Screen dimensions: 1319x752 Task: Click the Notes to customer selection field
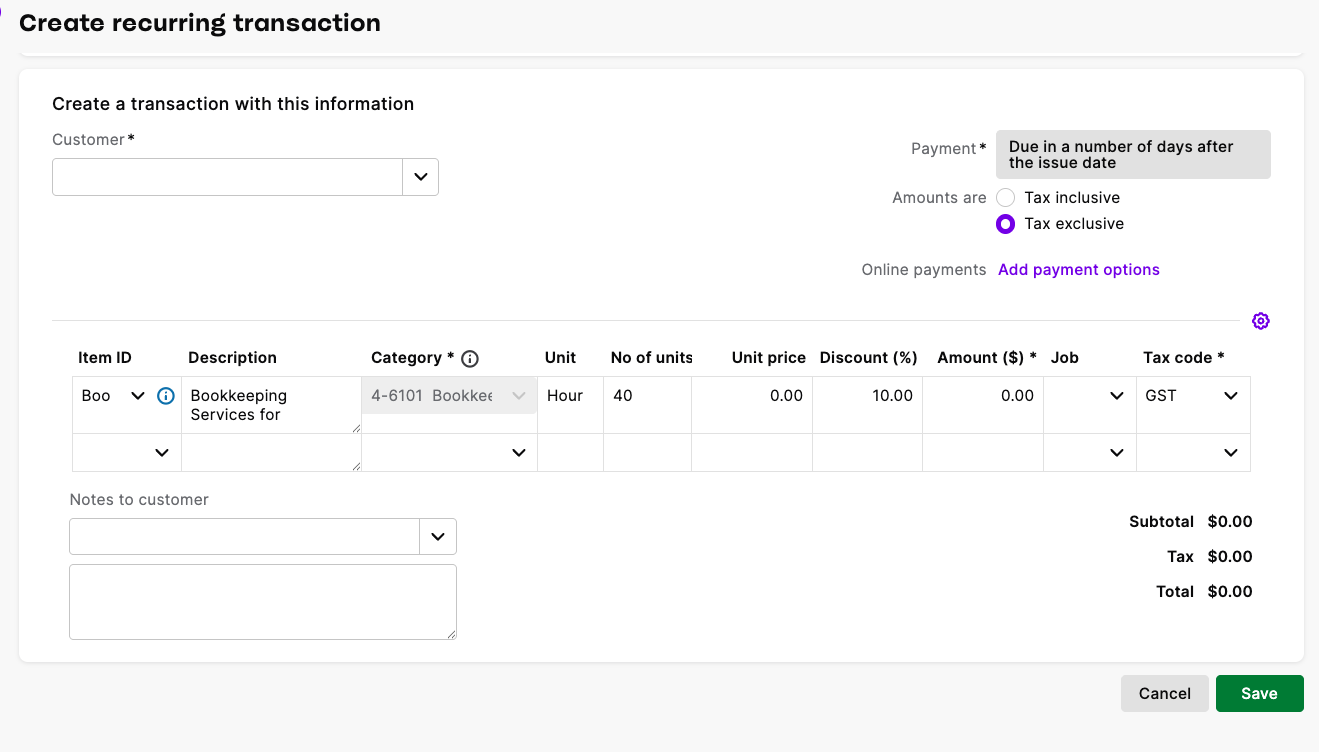tap(245, 537)
